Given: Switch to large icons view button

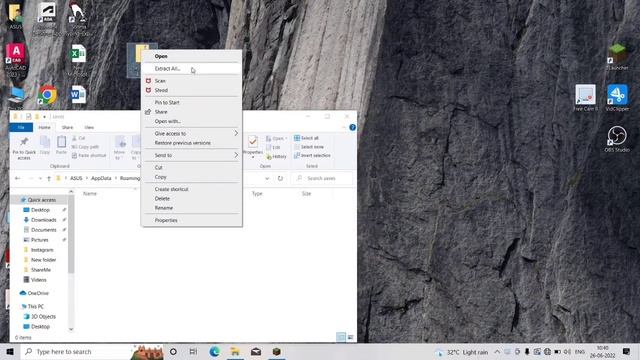Looking at the screenshot, I should [x=351, y=337].
